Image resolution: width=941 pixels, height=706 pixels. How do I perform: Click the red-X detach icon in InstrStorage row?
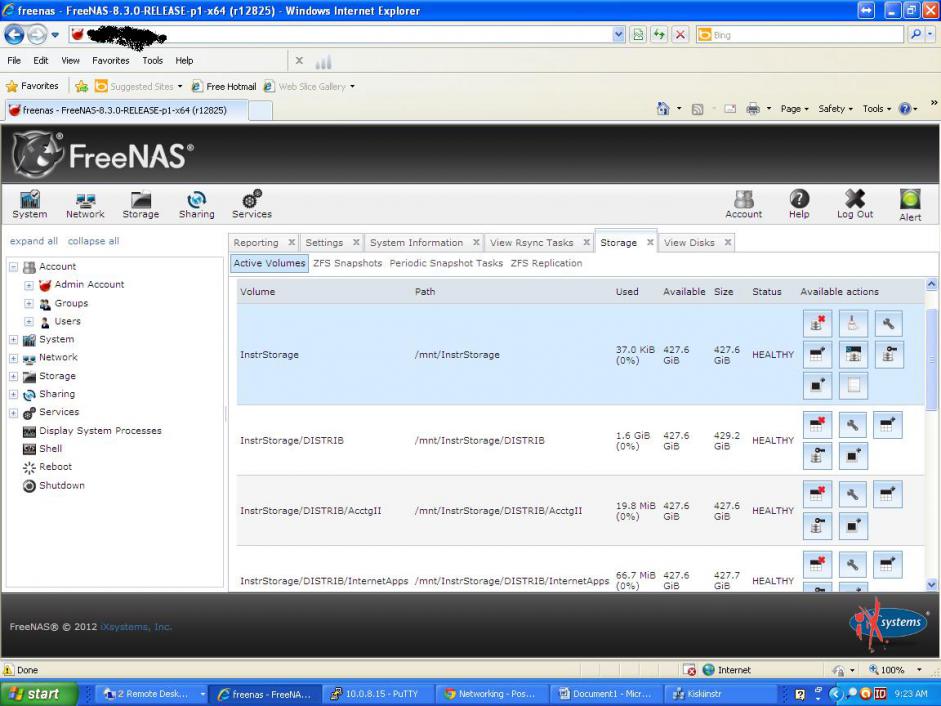pos(817,324)
